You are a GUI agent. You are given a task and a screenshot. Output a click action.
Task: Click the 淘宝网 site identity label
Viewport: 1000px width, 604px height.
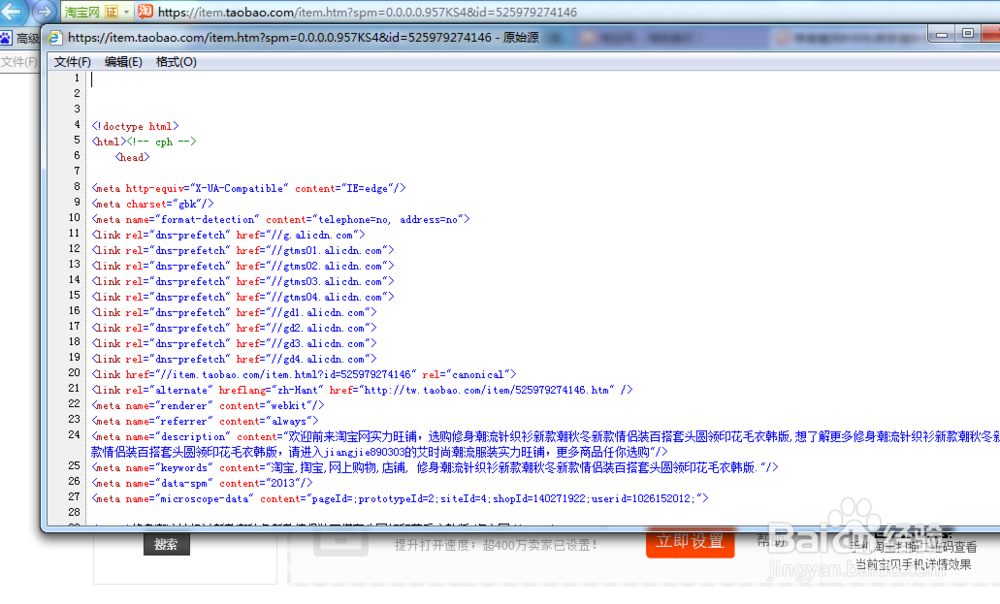point(82,11)
